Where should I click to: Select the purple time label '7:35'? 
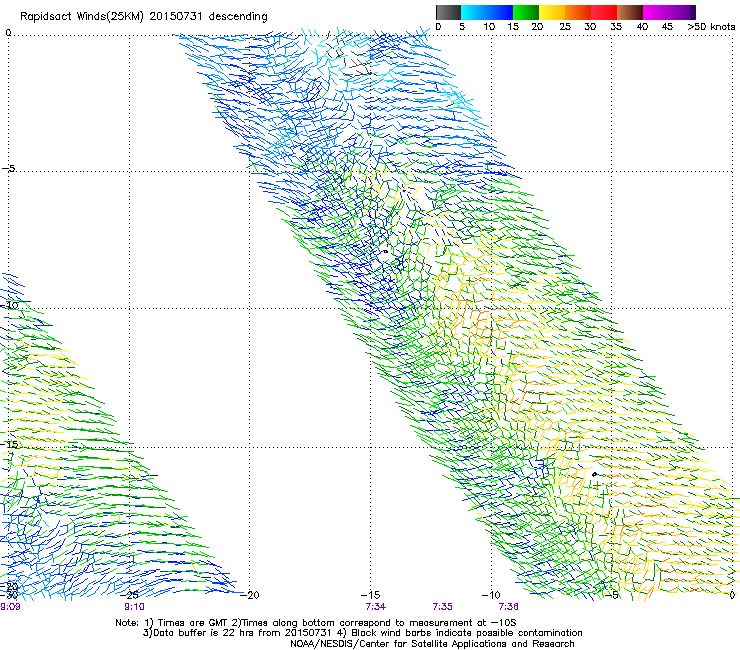tap(442, 607)
